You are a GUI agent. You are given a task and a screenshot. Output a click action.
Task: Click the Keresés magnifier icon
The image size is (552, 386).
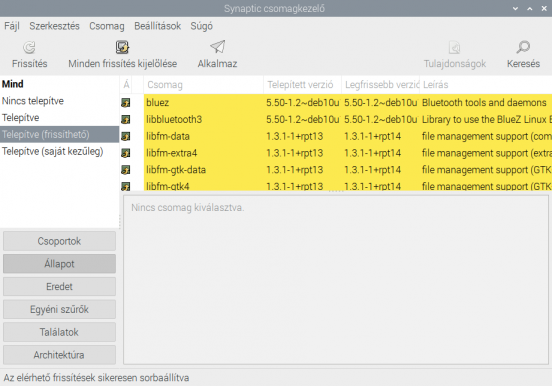tap(523, 47)
